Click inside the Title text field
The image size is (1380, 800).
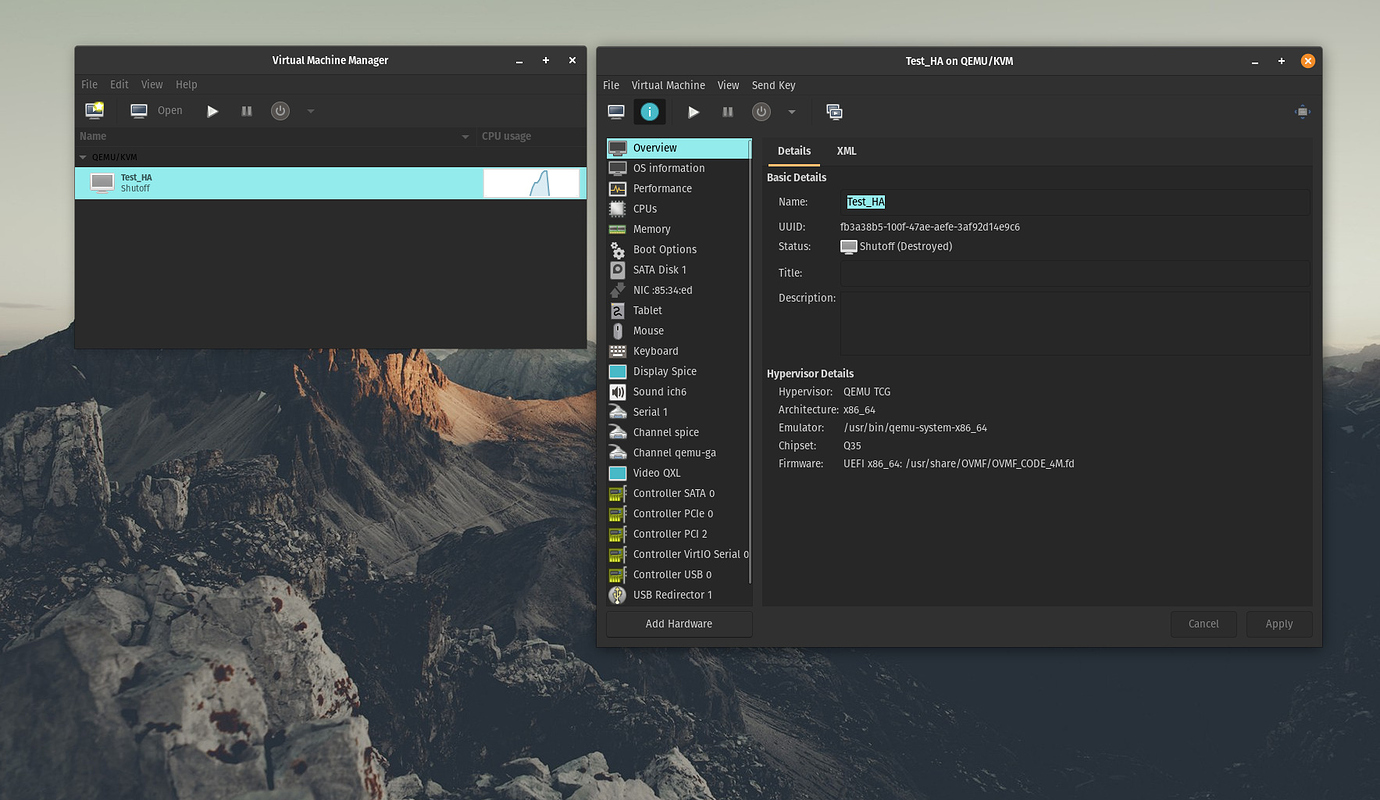[x=1075, y=272]
